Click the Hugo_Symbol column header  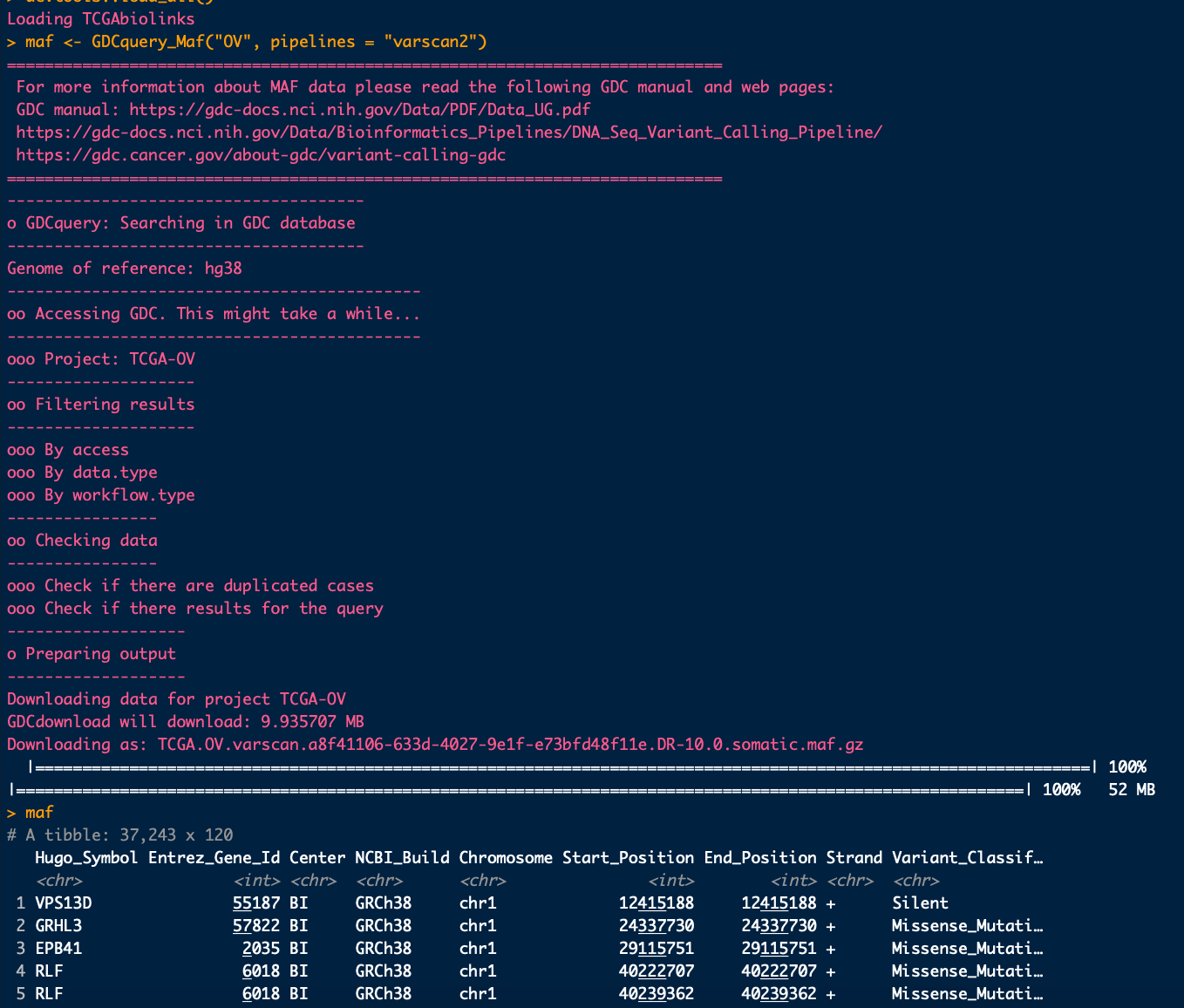coord(85,857)
